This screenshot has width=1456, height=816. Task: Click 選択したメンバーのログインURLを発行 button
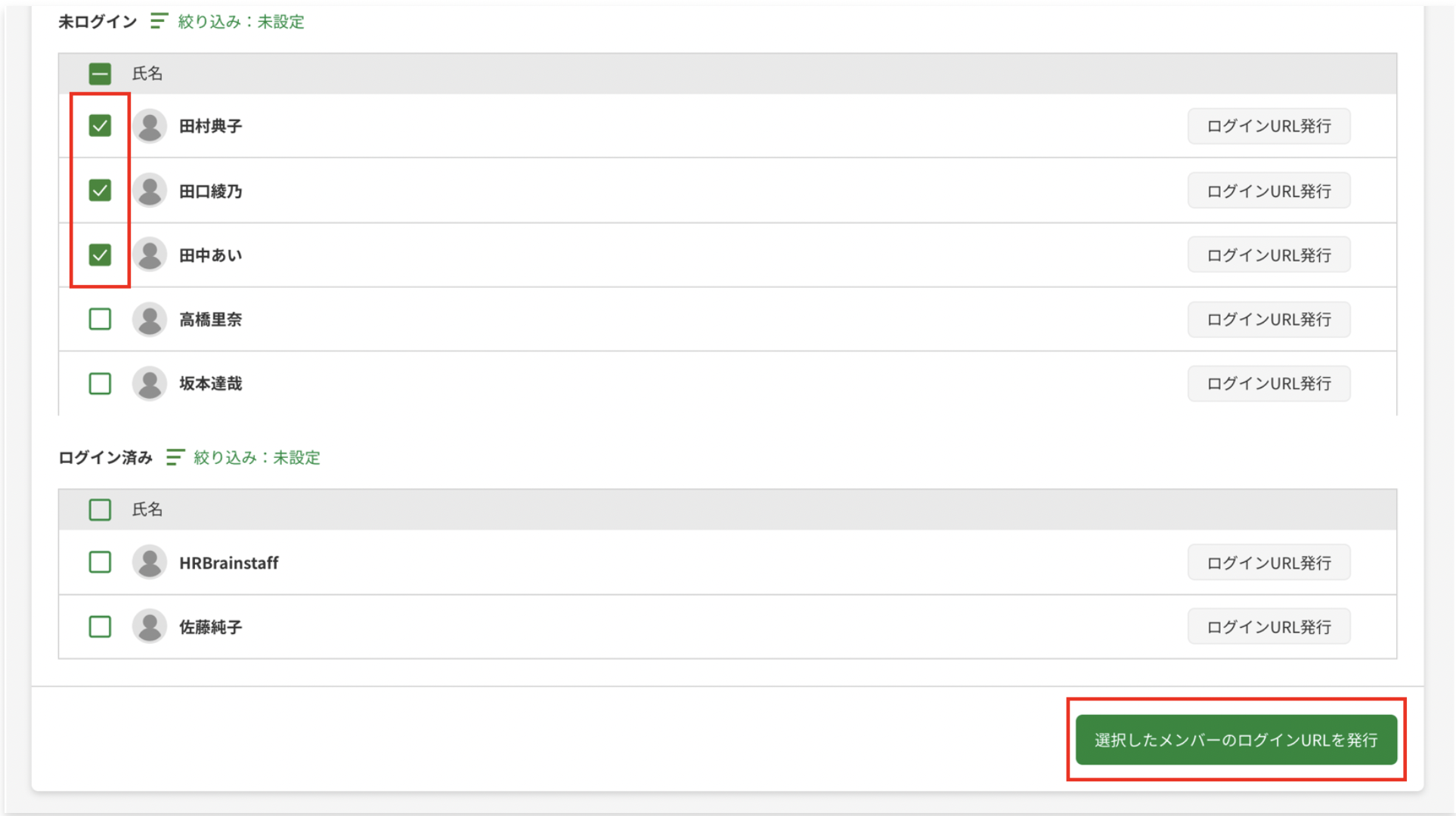point(1235,740)
